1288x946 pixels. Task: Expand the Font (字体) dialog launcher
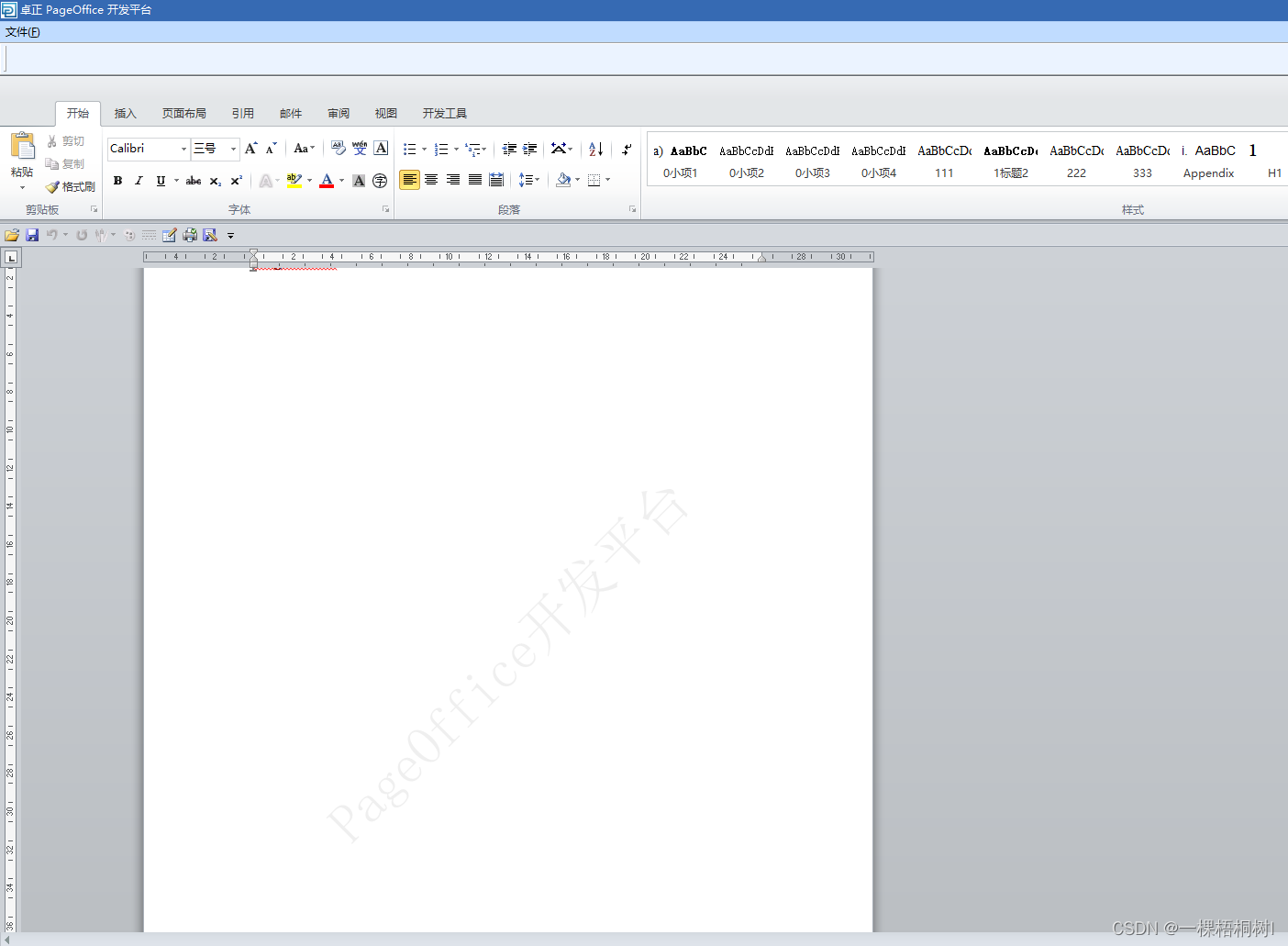(x=385, y=209)
